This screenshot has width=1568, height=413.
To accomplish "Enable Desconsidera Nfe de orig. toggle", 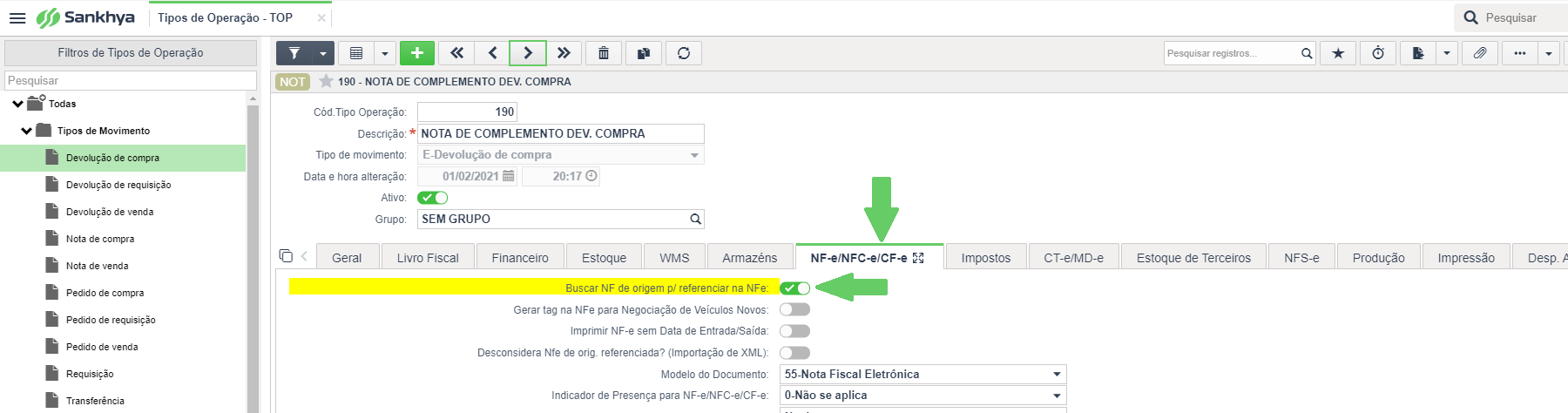I will point(794,353).
